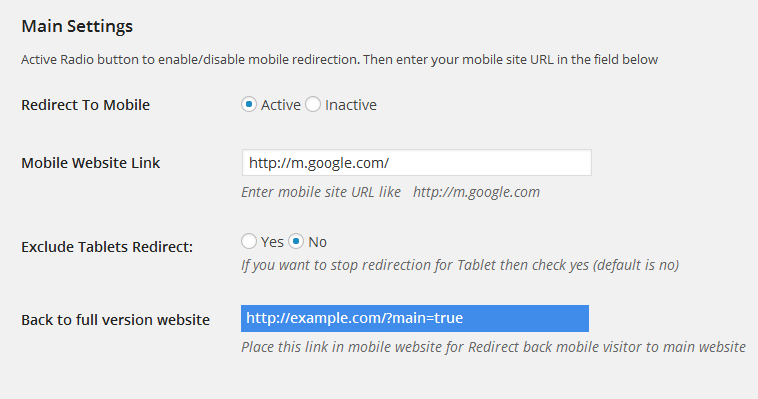Click the 'Redirect To Mobile' setting label

coord(86,105)
